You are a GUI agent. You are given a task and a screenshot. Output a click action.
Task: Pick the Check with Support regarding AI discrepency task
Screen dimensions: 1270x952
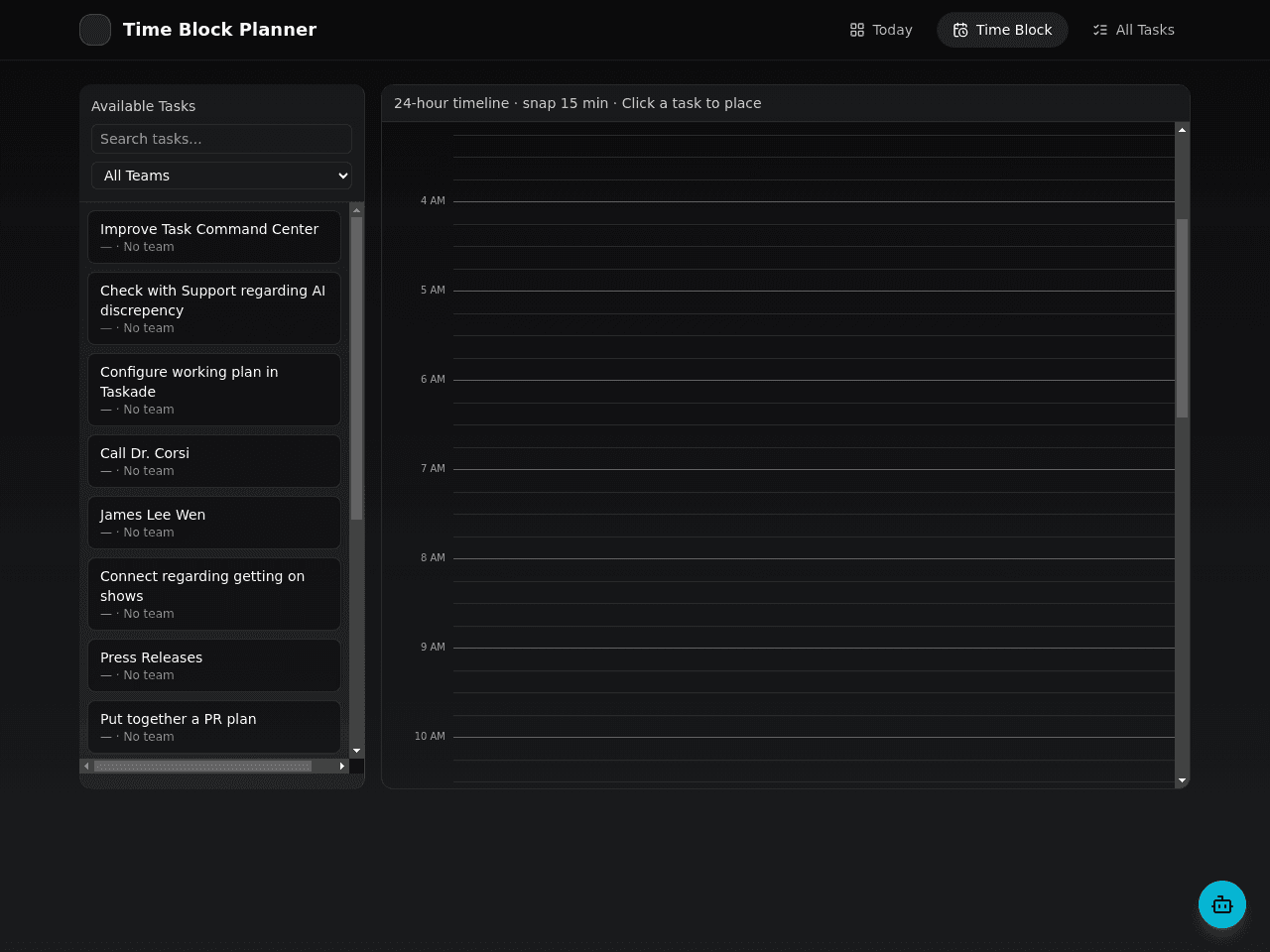tap(214, 308)
